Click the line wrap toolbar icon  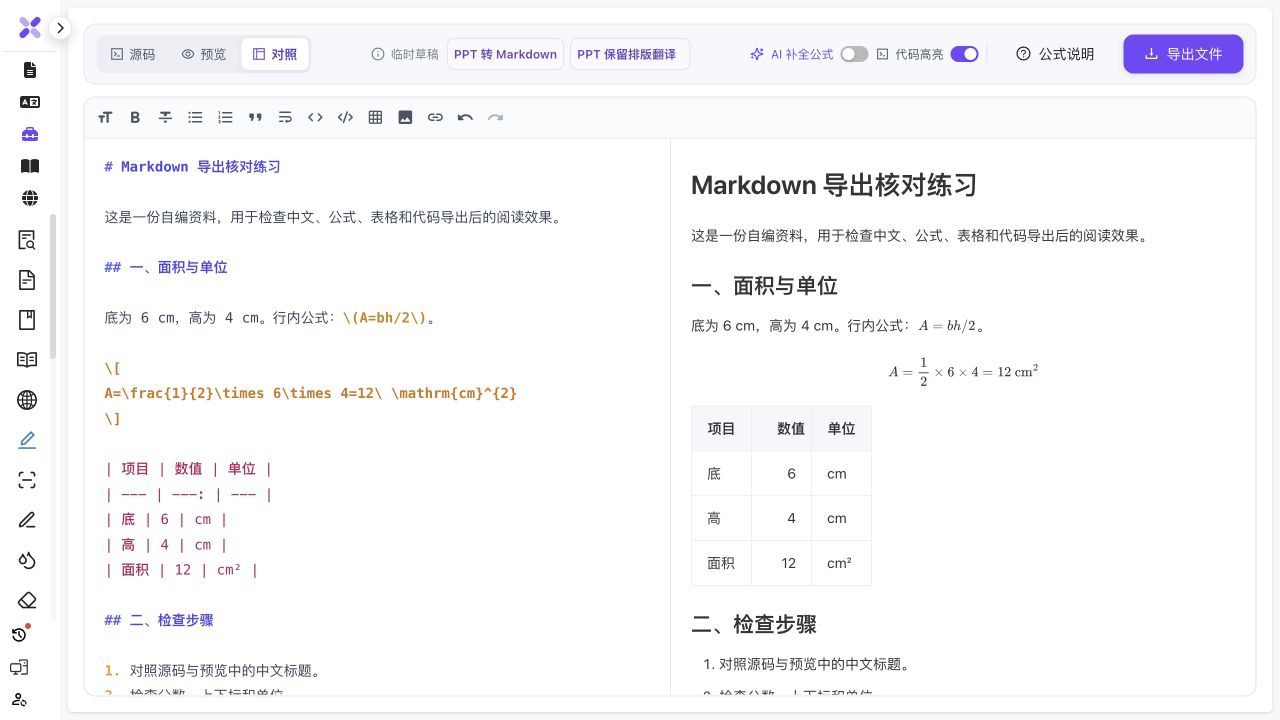coord(285,117)
